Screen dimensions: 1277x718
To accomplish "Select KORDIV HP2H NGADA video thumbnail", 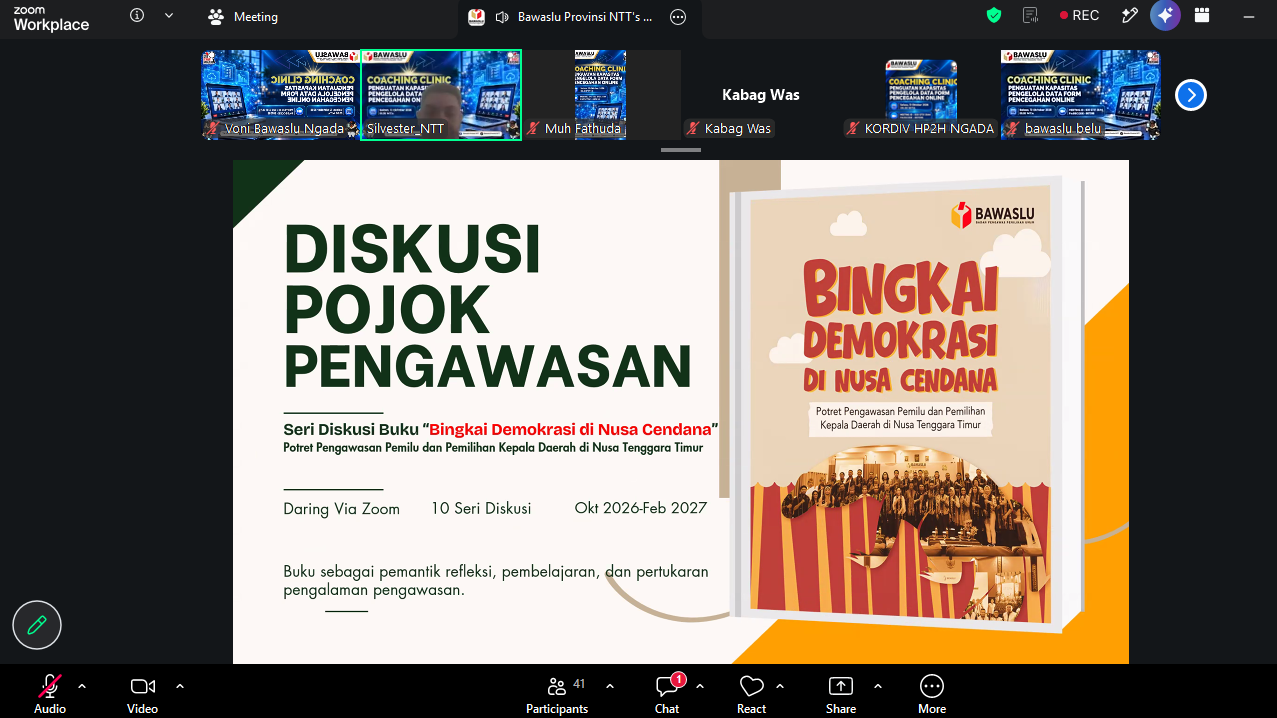I will click(x=920, y=95).
